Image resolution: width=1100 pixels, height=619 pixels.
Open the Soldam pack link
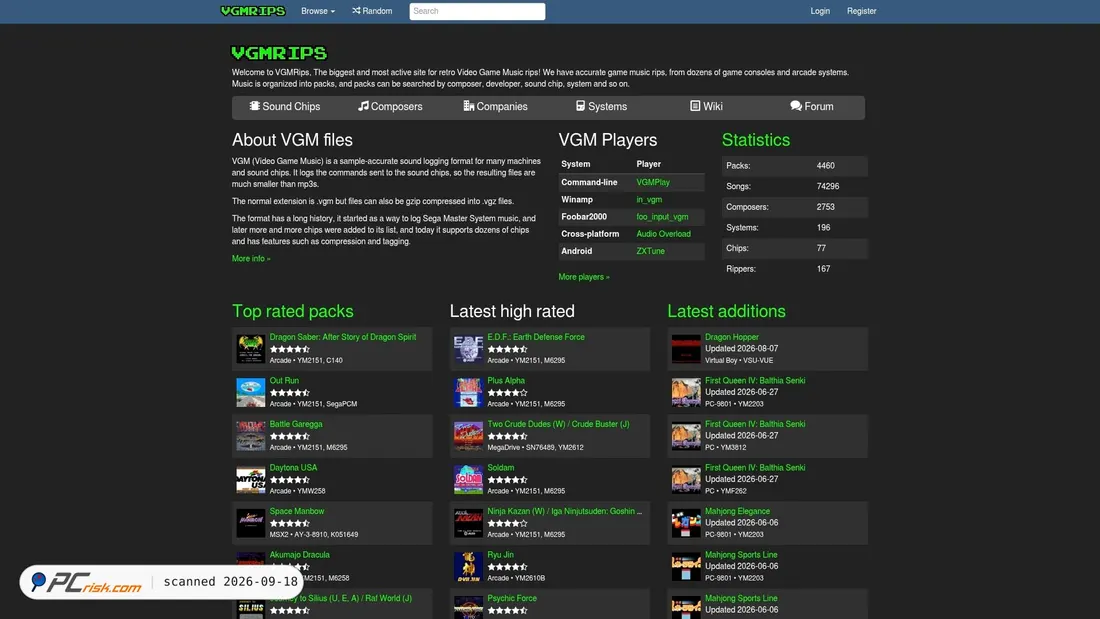(501, 468)
